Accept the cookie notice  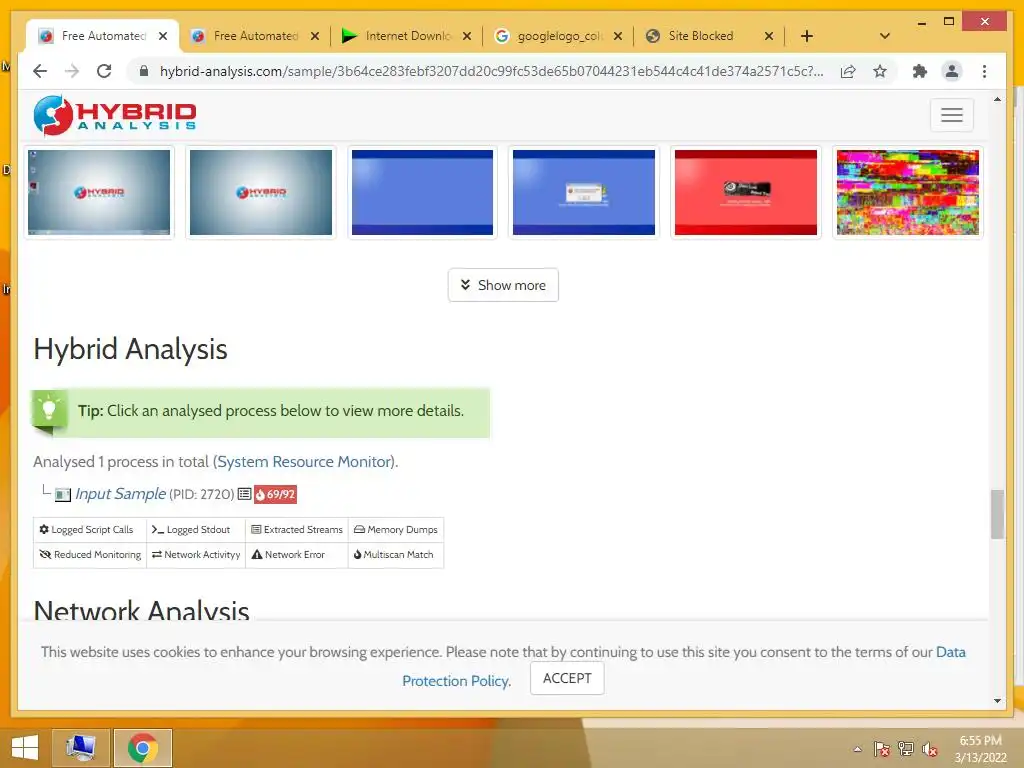(x=567, y=678)
